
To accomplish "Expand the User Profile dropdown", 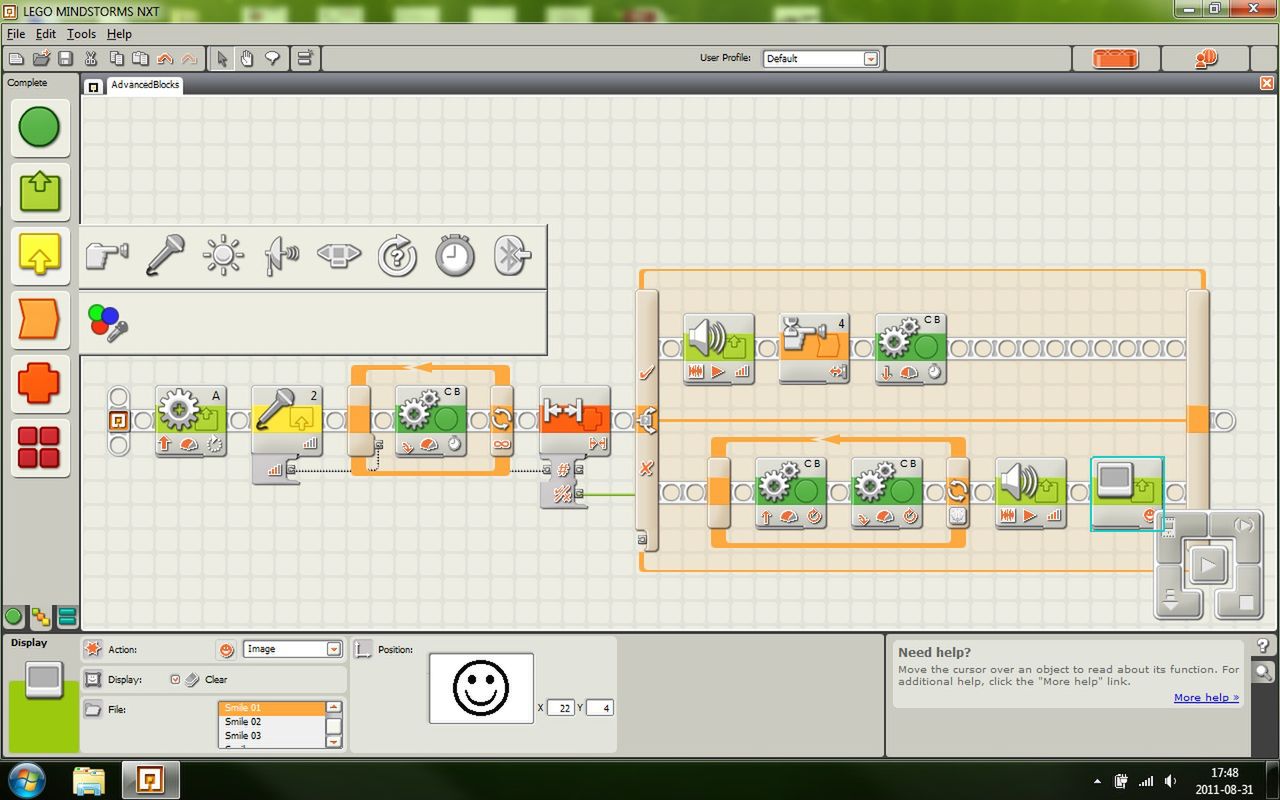I will tap(870, 59).
